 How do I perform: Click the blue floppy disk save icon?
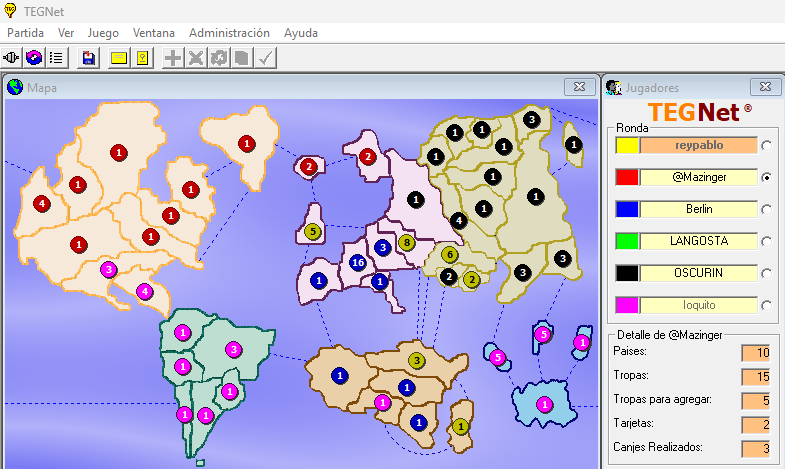point(89,58)
